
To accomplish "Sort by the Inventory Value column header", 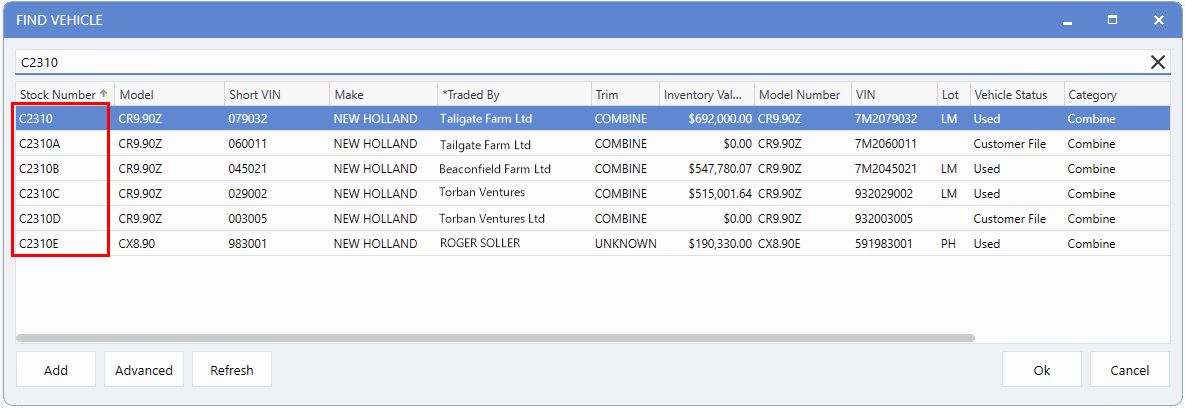I will point(707,94).
